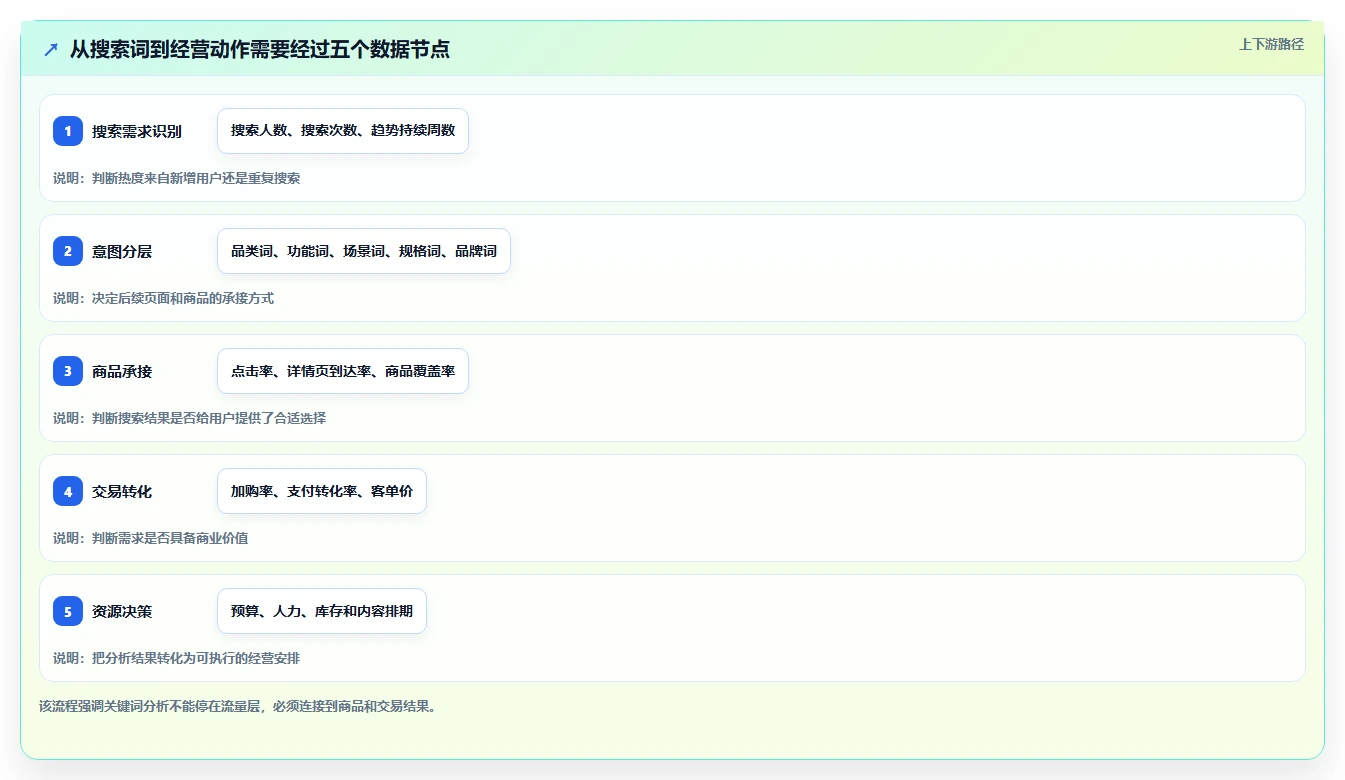Click the 品类词、功能词、场景词 chip
Viewport: 1345px width, 780px height.
tap(364, 251)
